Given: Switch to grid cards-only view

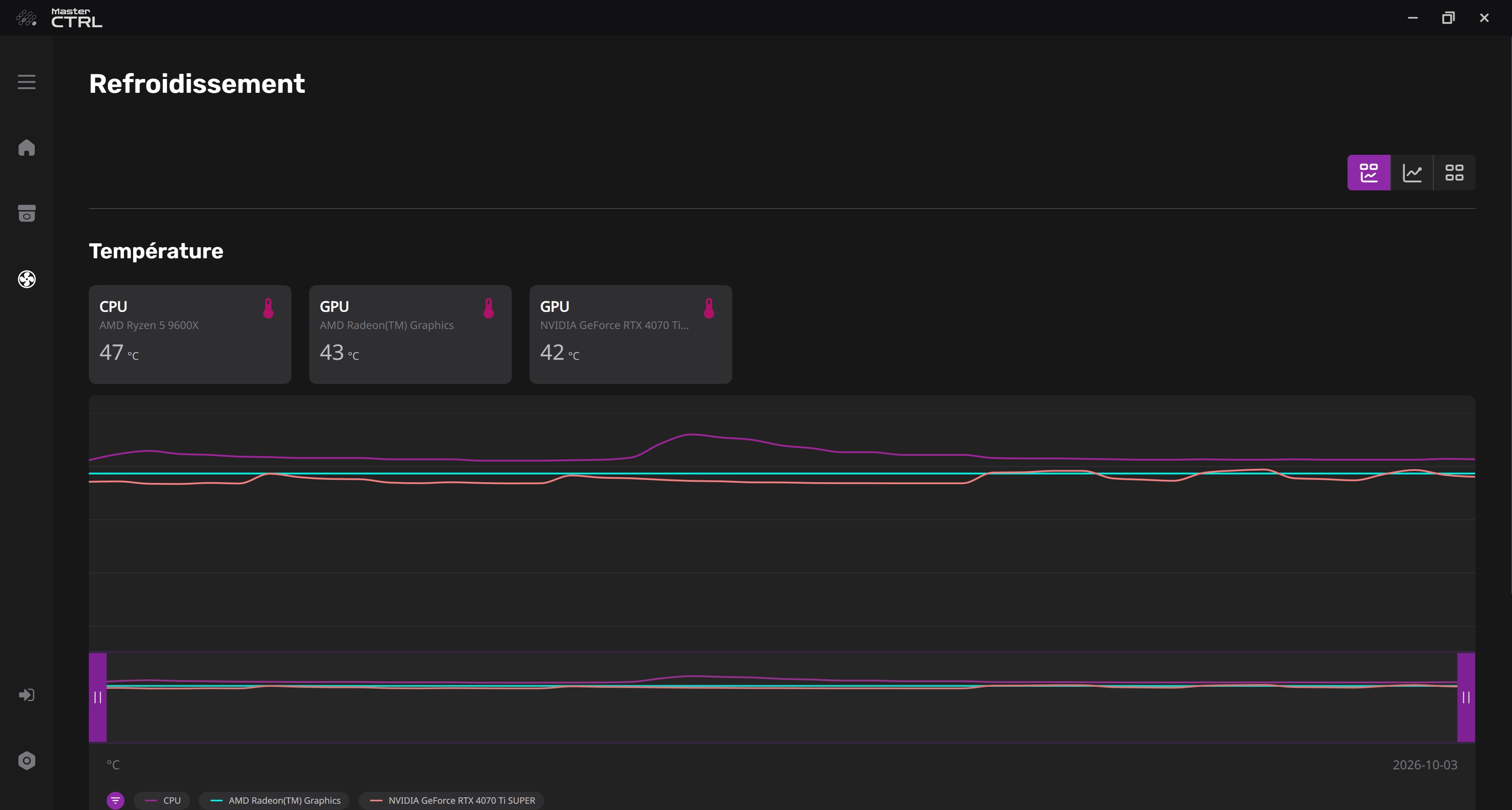Looking at the screenshot, I should (x=1454, y=173).
